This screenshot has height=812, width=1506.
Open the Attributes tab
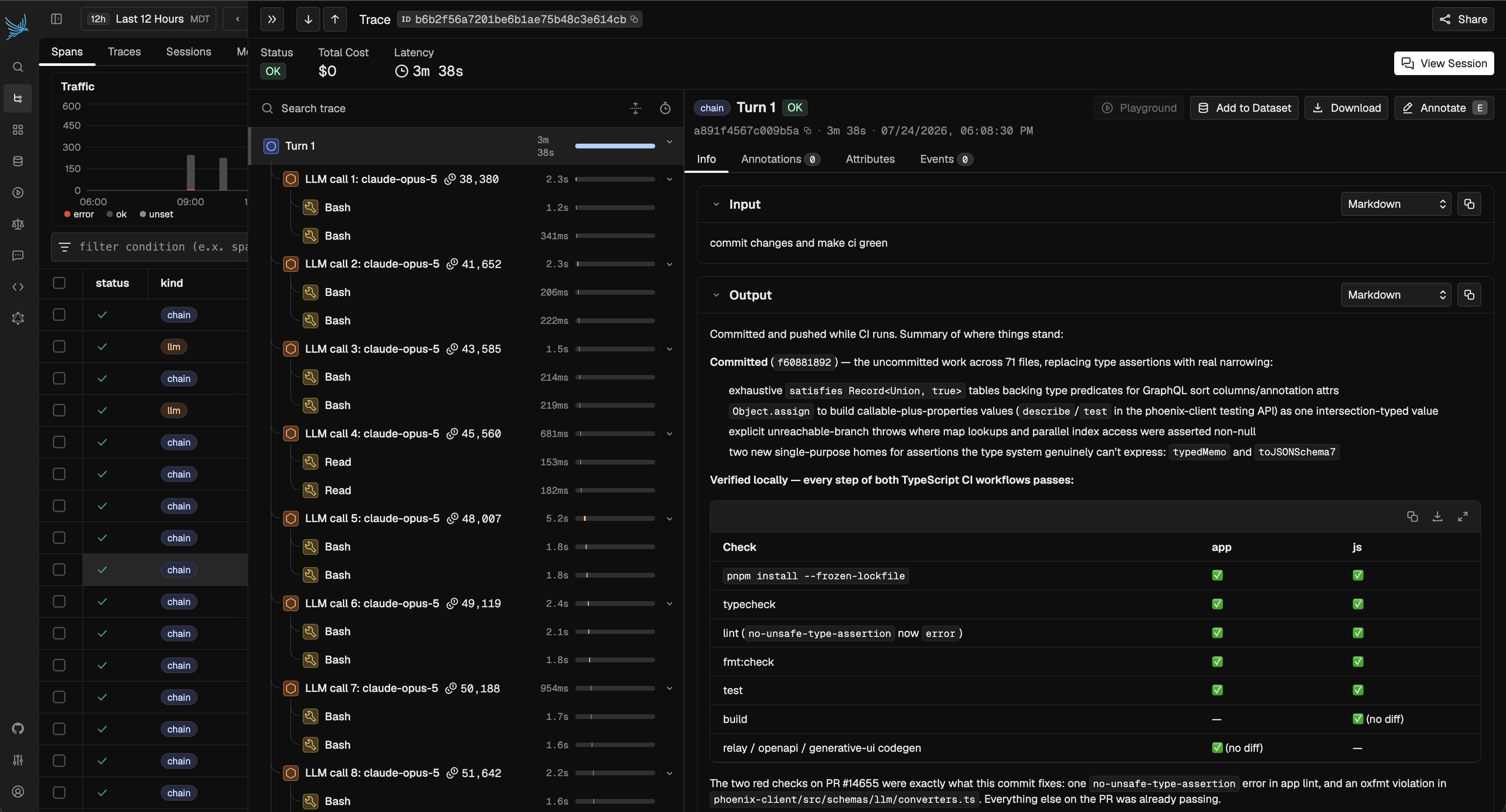point(870,159)
